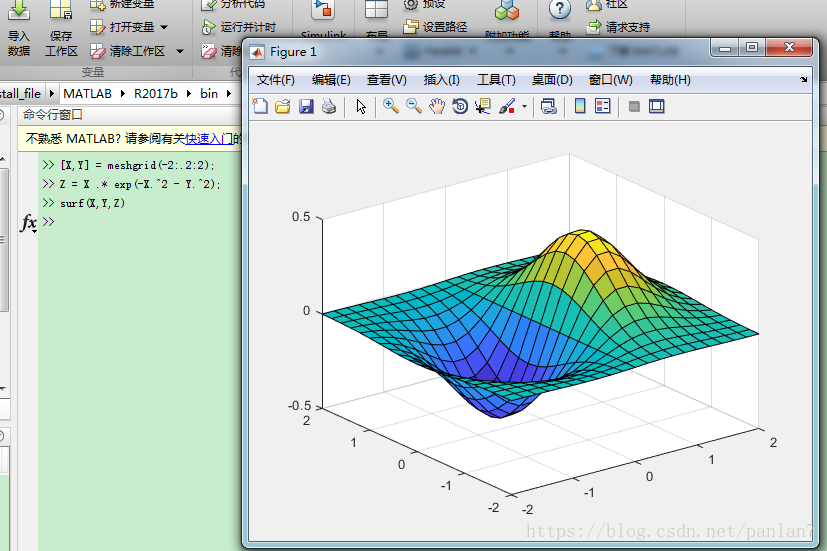This screenshot has width=827, height=551.
Task: Open the Brush tool color dropdown arrow
Action: click(x=524, y=107)
